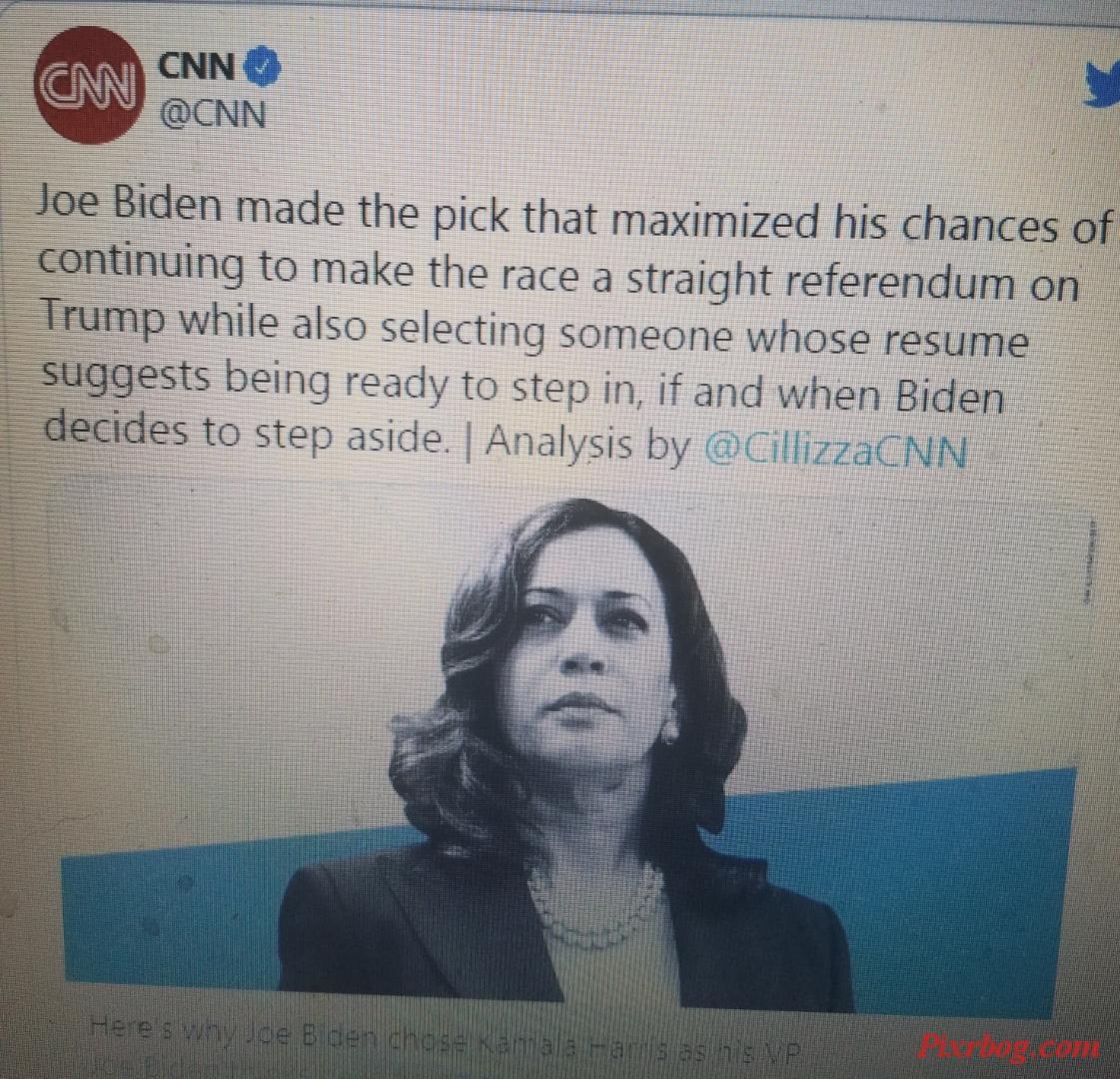Viewport: 1120px width, 1079px height.
Task: Click the tweet's opening words "Joe Biden"
Action: click(x=130, y=203)
